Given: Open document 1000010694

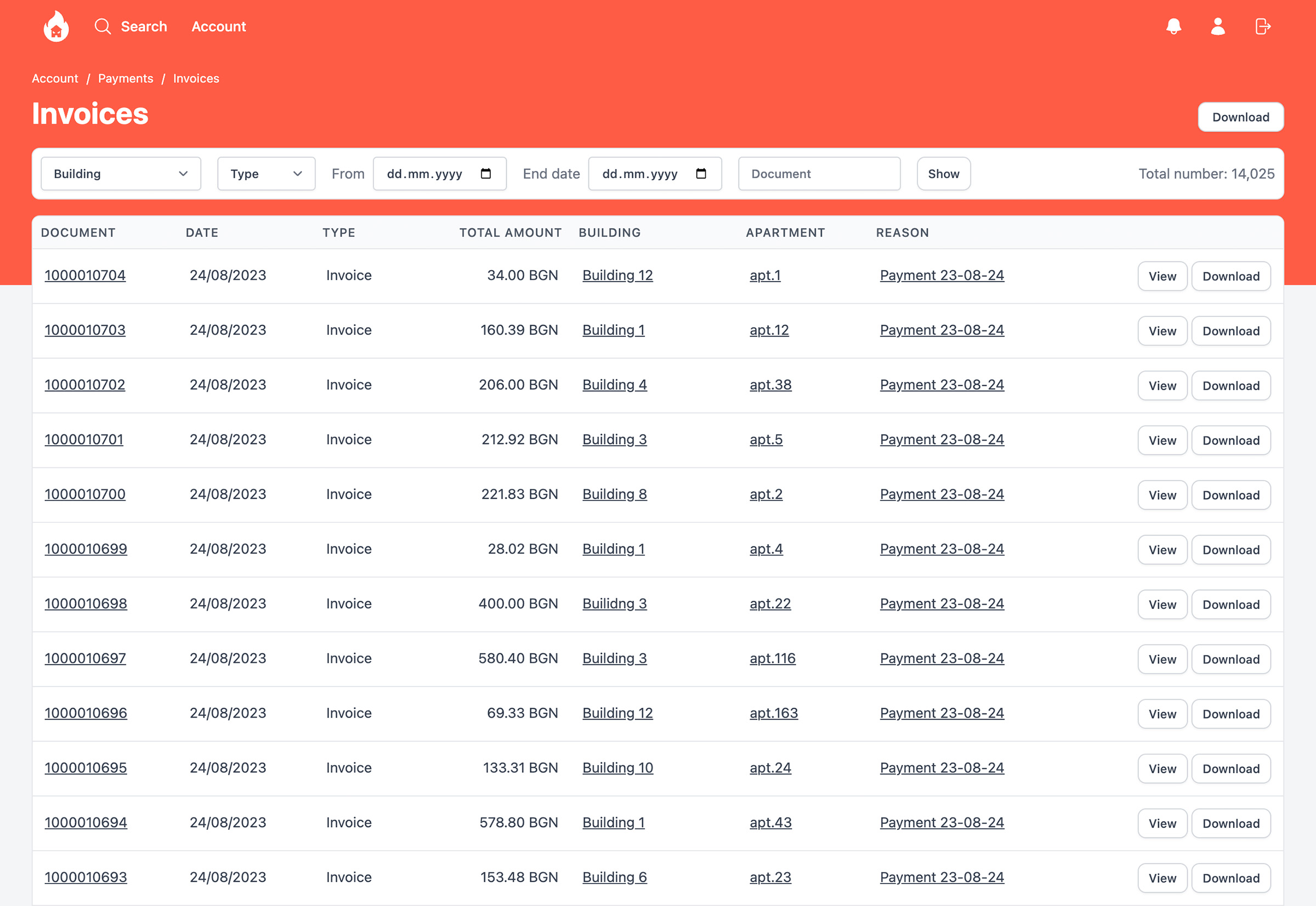Looking at the screenshot, I should pyautogui.click(x=86, y=823).
